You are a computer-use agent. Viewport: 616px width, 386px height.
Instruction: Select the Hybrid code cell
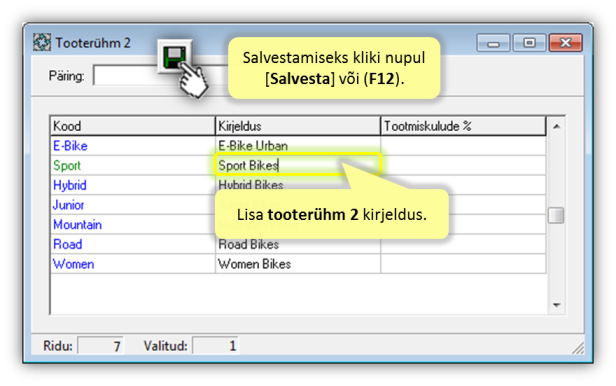(x=133, y=185)
